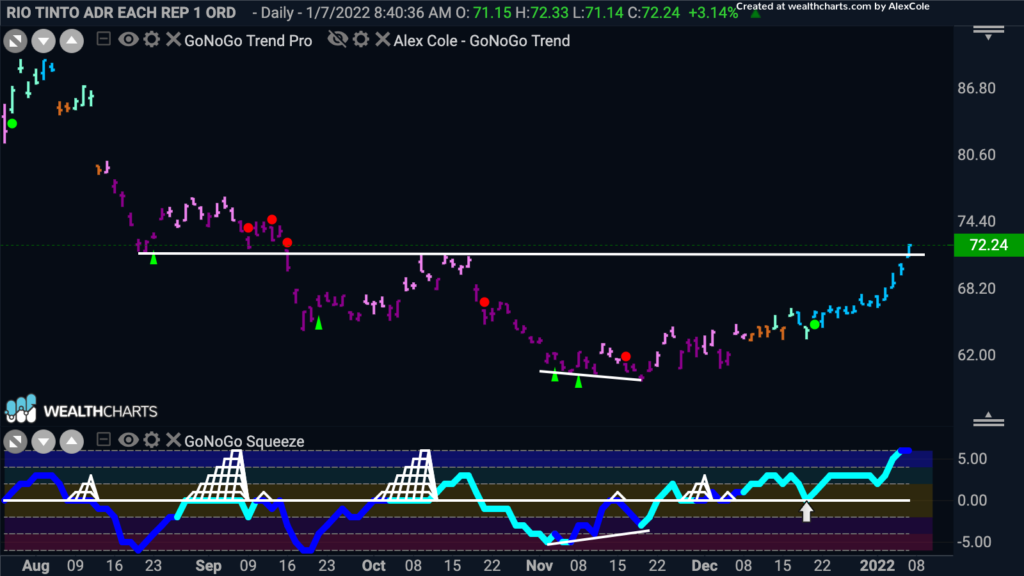Toggle visibility of GoNoGo Trend Pro
Viewport: 1024px width, 576px height.
(x=128, y=40)
